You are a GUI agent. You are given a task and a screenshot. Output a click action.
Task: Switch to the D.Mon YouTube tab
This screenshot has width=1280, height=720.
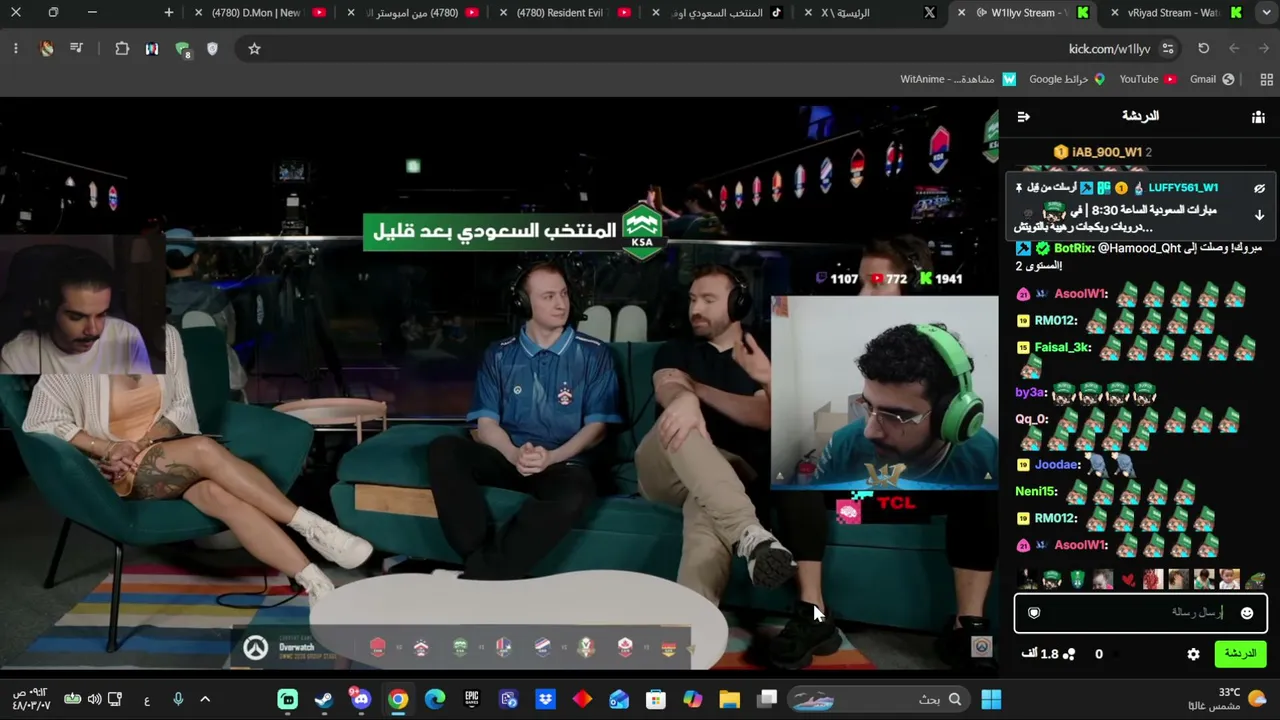coord(262,13)
